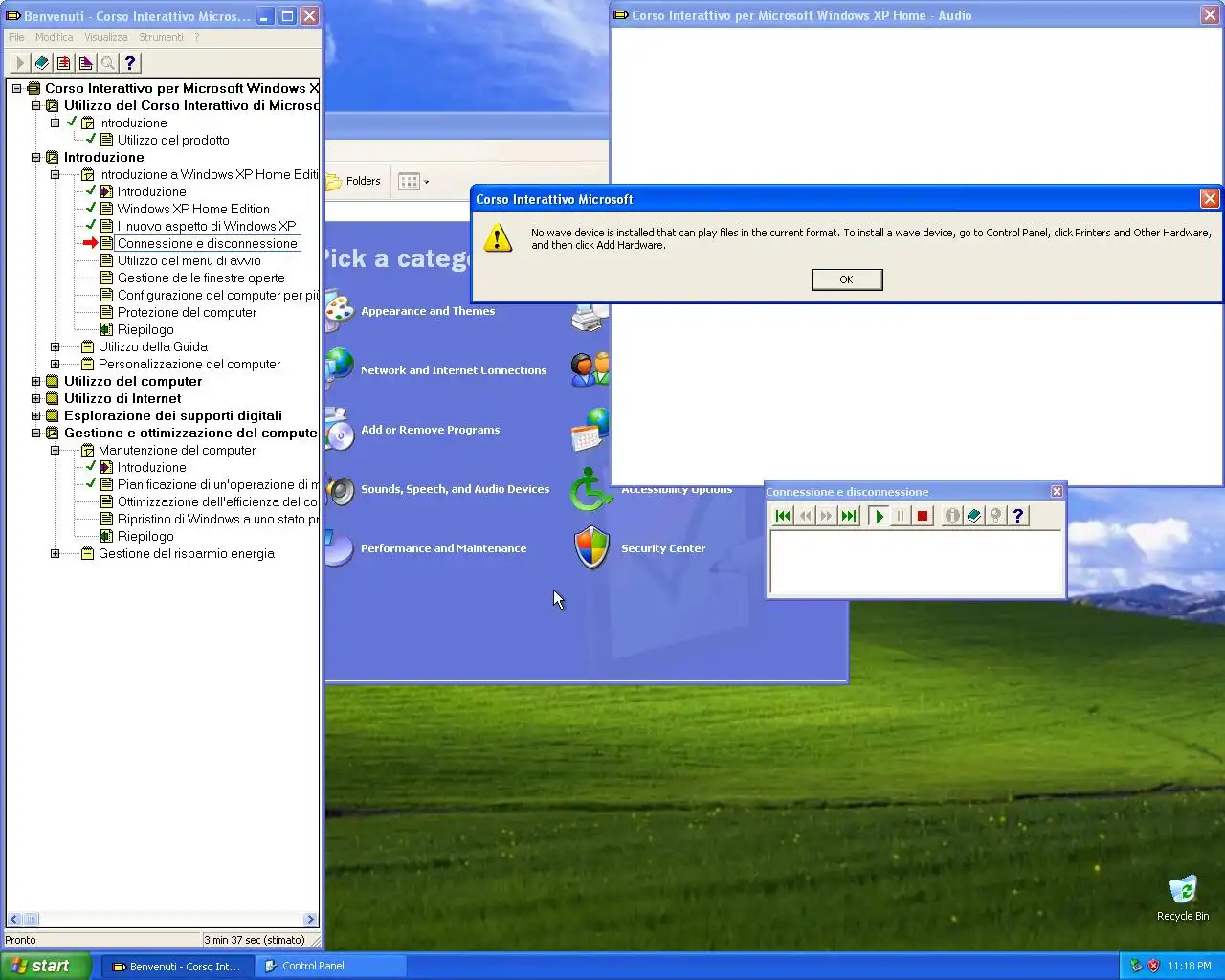Click the purple page icon in Benvenuti toolbar
This screenshot has width=1225, height=980.
tap(85, 63)
